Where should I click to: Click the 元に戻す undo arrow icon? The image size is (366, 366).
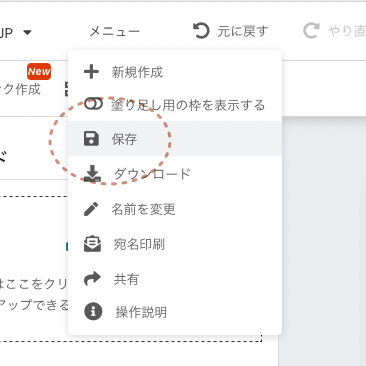[x=201, y=31]
